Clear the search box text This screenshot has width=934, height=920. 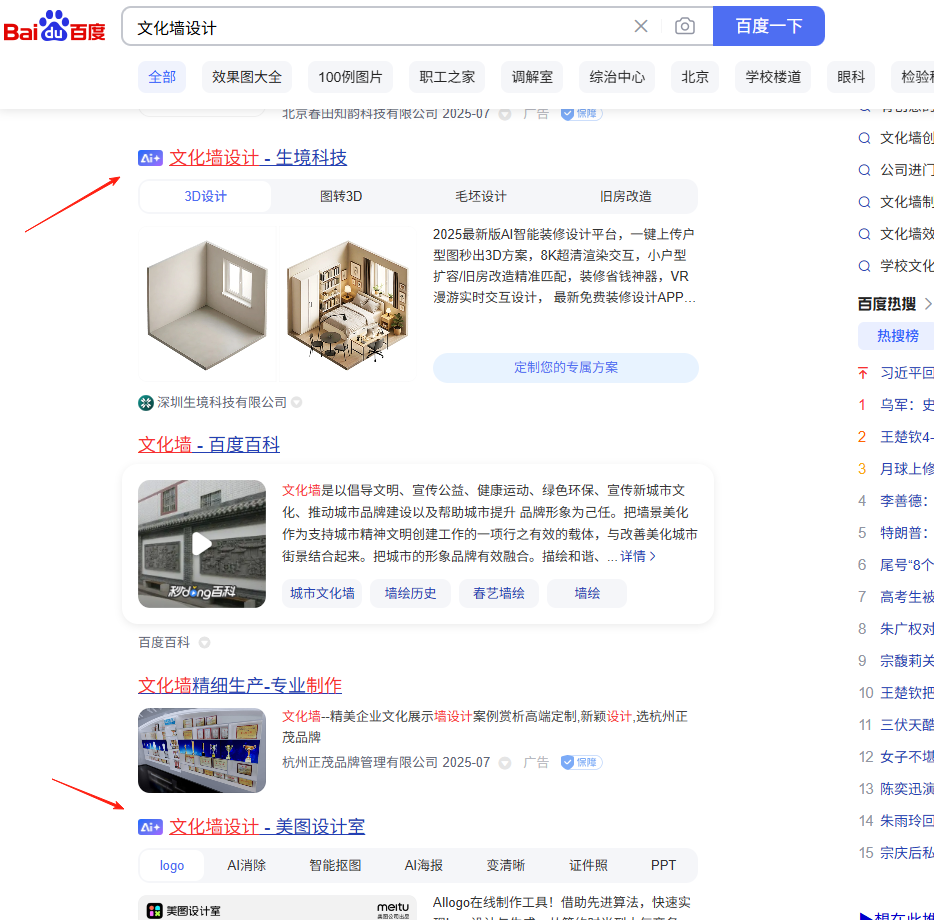(641, 26)
